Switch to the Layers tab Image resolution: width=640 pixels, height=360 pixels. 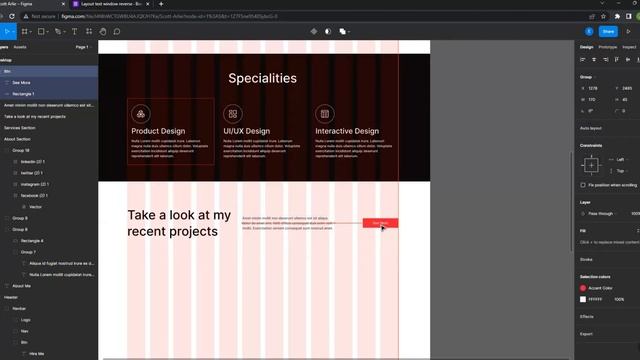coord(4,47)
